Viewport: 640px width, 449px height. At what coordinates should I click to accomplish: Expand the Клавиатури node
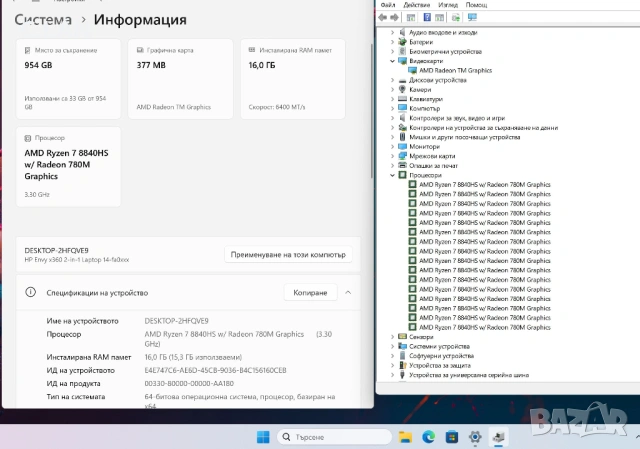(x=392, y=99)
